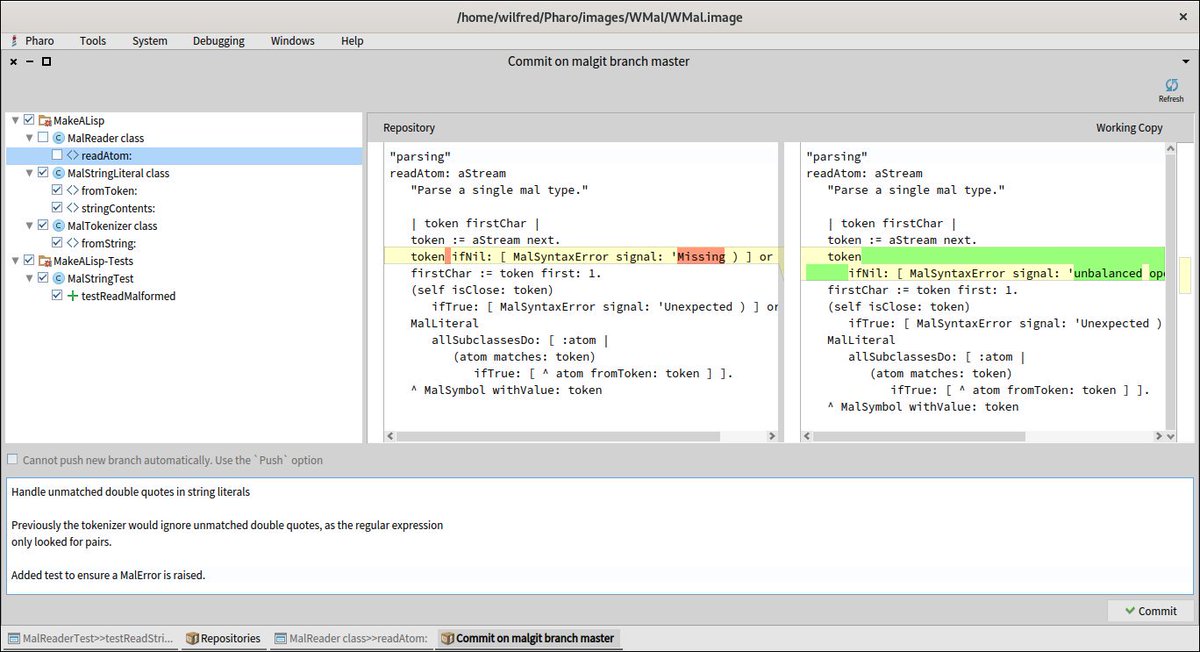Collapse the MalReader class node
The image size is (1200, 652).
[30, 138]
